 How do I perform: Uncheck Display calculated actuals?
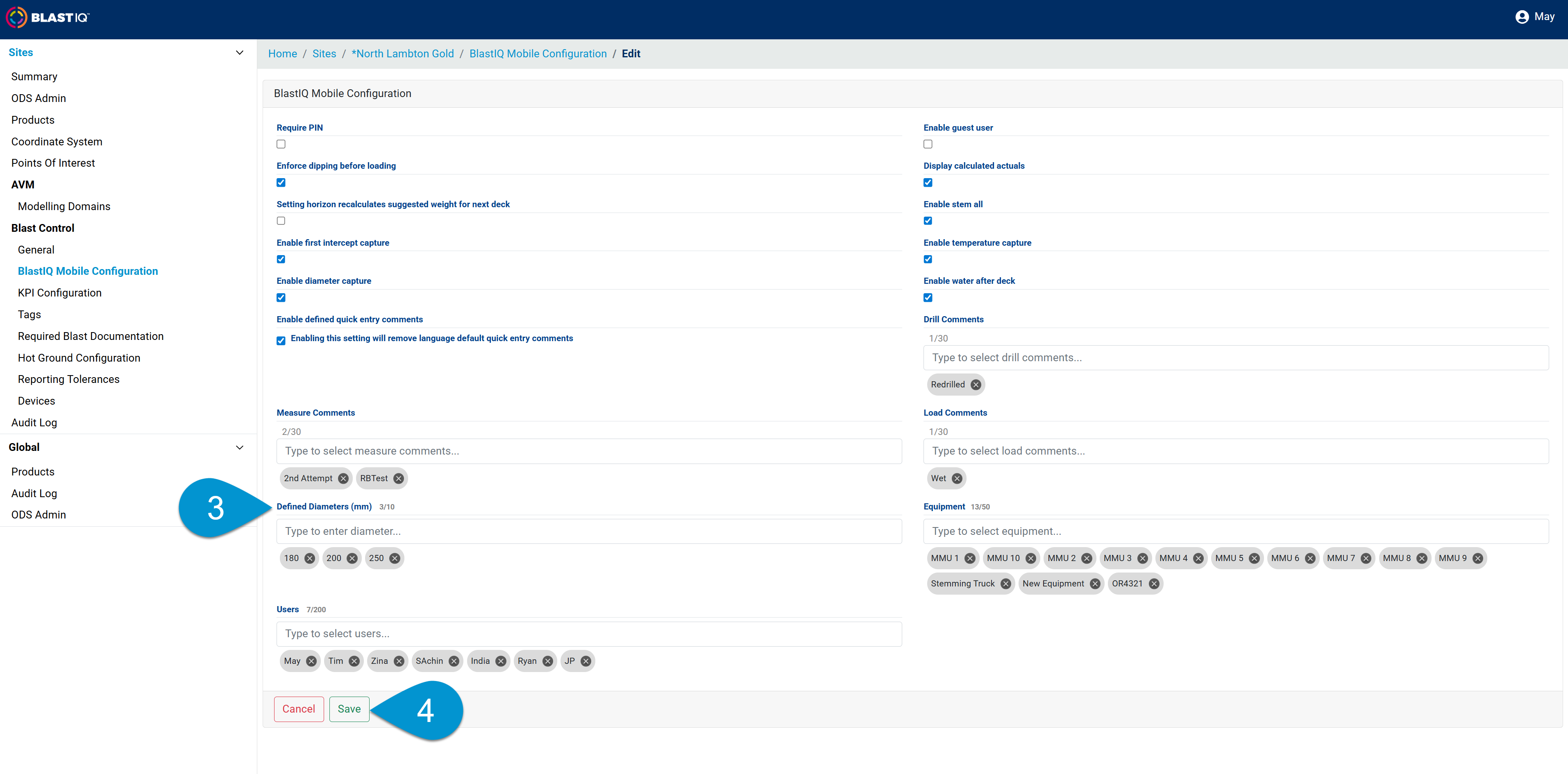click(x=928, y=183)
